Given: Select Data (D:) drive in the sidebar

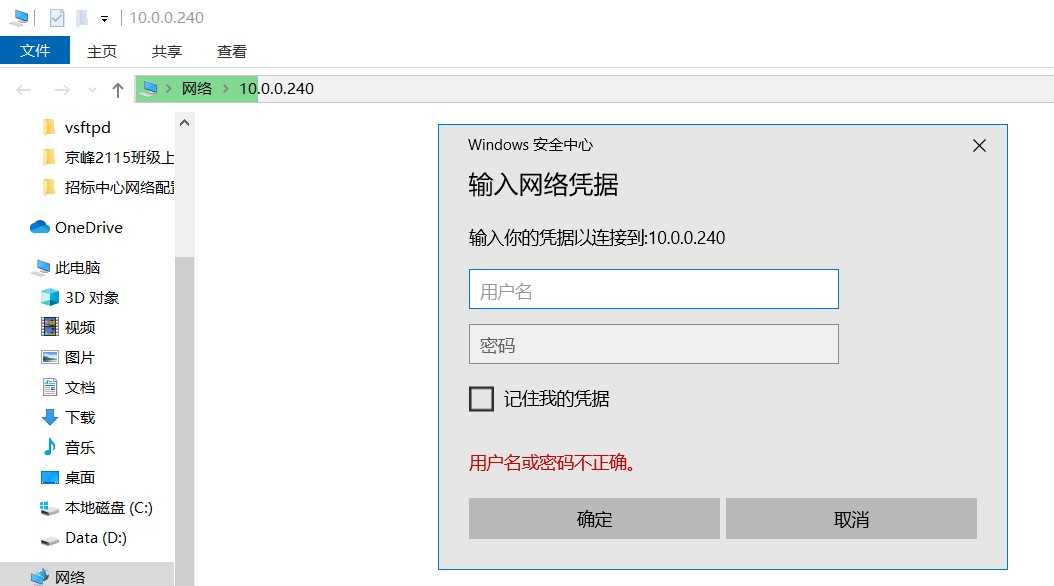Looking at the screenshot, I should coord(95,538).
